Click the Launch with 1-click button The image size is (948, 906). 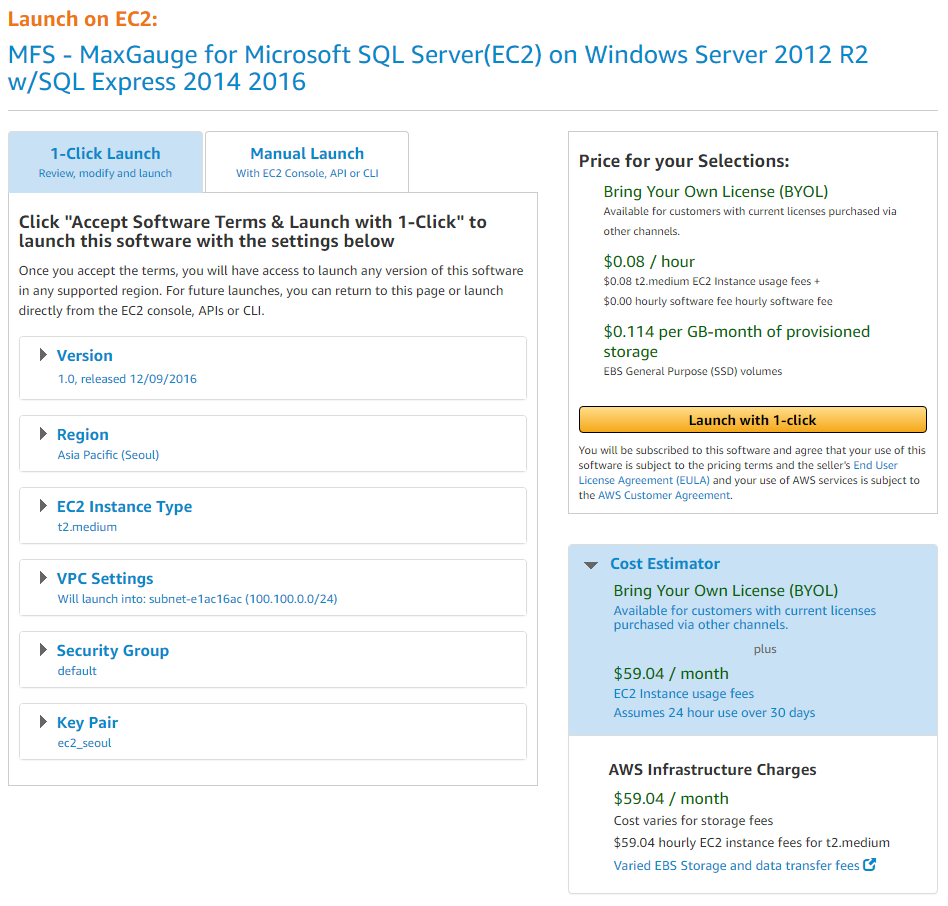click(753, 419)
